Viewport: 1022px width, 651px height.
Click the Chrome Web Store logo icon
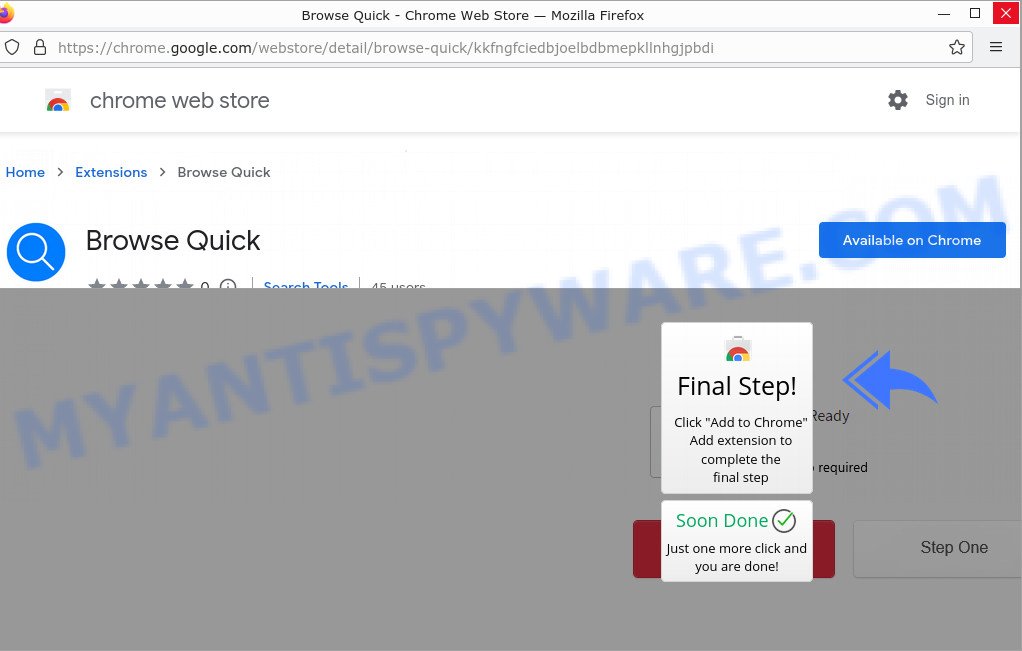pos(58,100)
